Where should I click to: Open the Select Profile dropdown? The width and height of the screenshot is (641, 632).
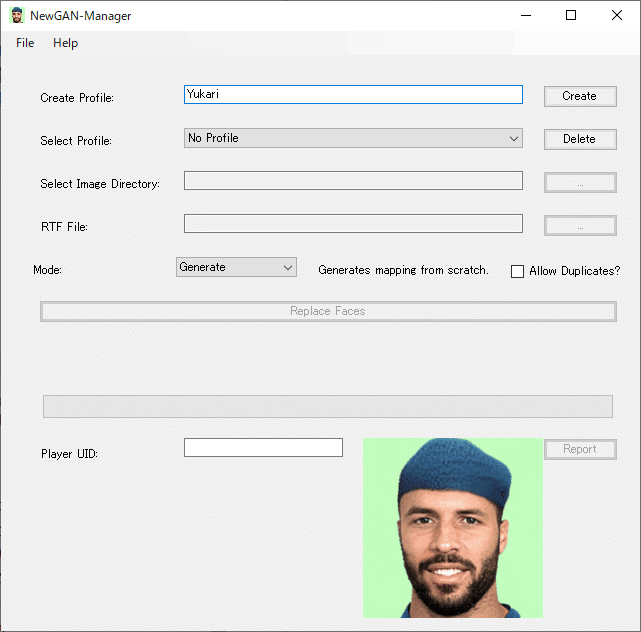pos(353,138)
